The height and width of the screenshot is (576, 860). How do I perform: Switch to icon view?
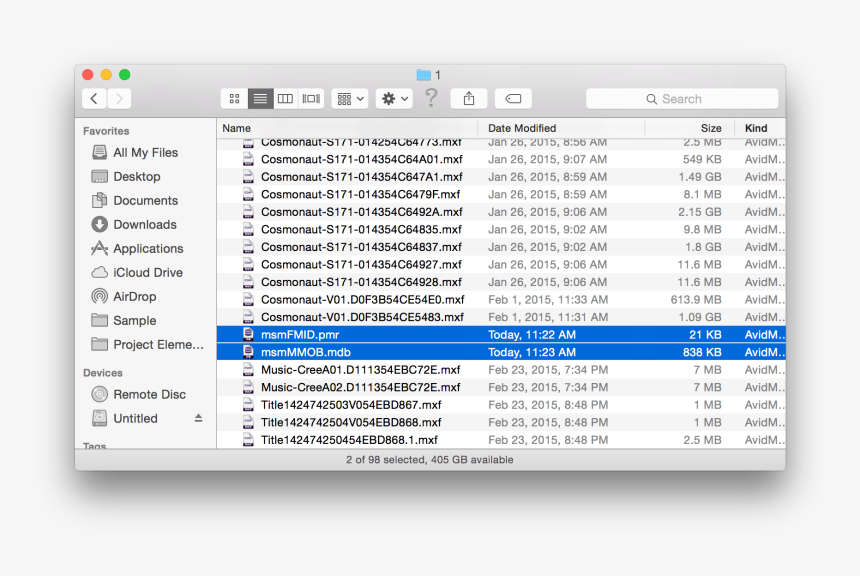234,99
